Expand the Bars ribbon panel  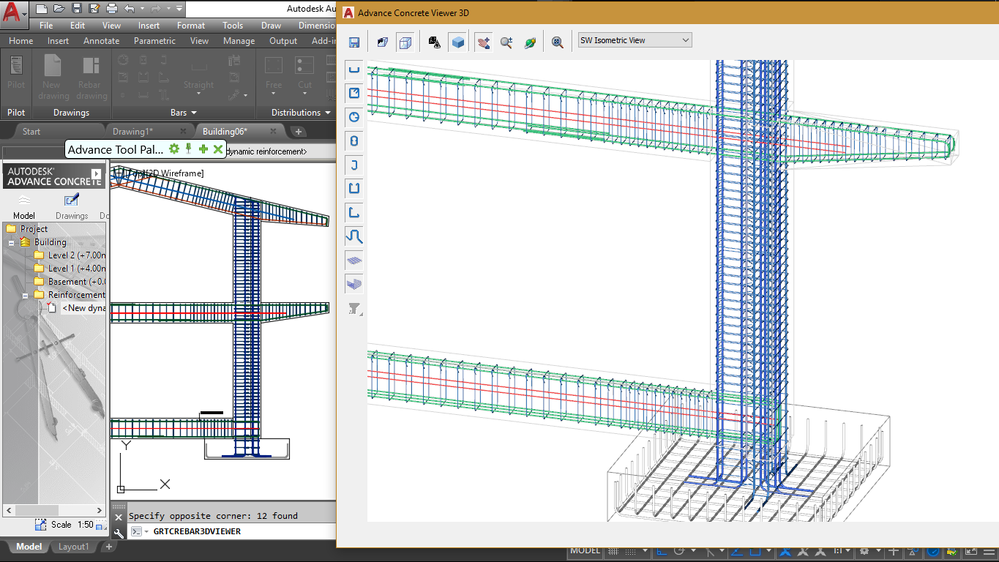pos(183,112)
